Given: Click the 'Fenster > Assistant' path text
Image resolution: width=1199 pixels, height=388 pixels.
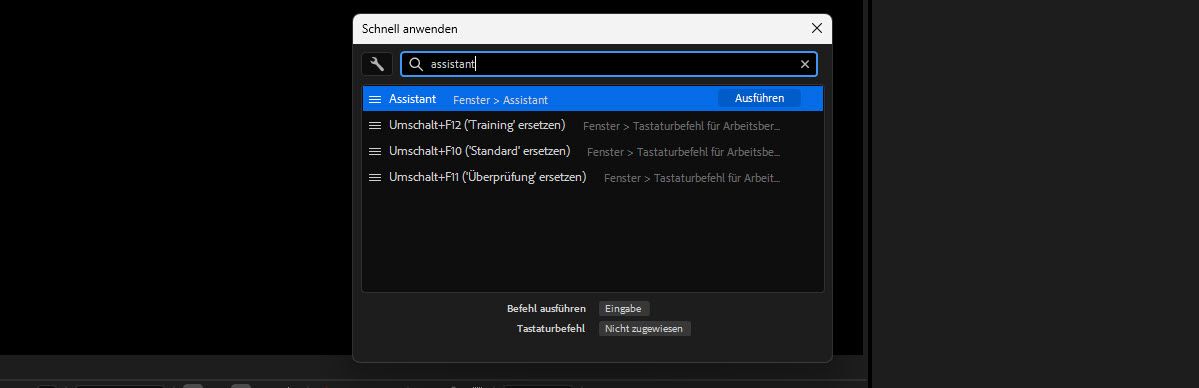Looking at the screenshot, I should coord(500,100).
